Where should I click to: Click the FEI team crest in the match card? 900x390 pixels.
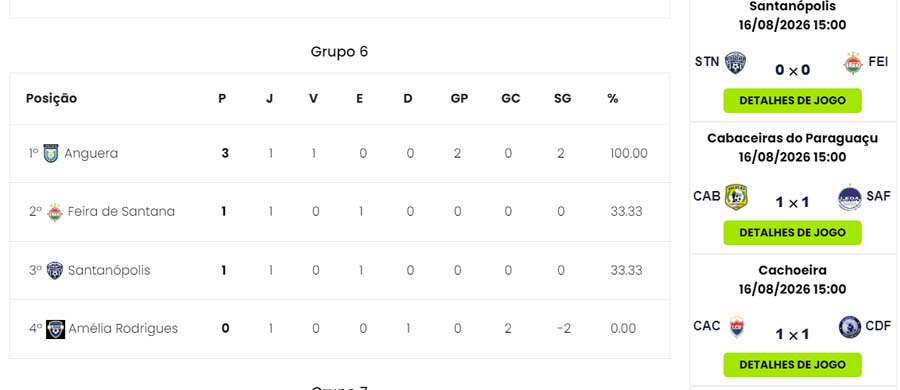[x=853, y=63]
